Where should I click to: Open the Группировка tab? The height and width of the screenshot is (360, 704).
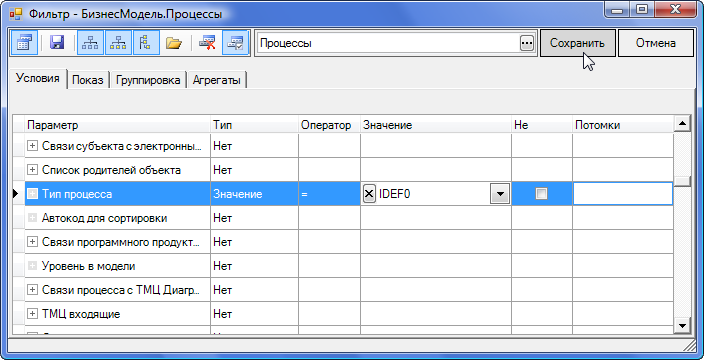coord(148,80)
